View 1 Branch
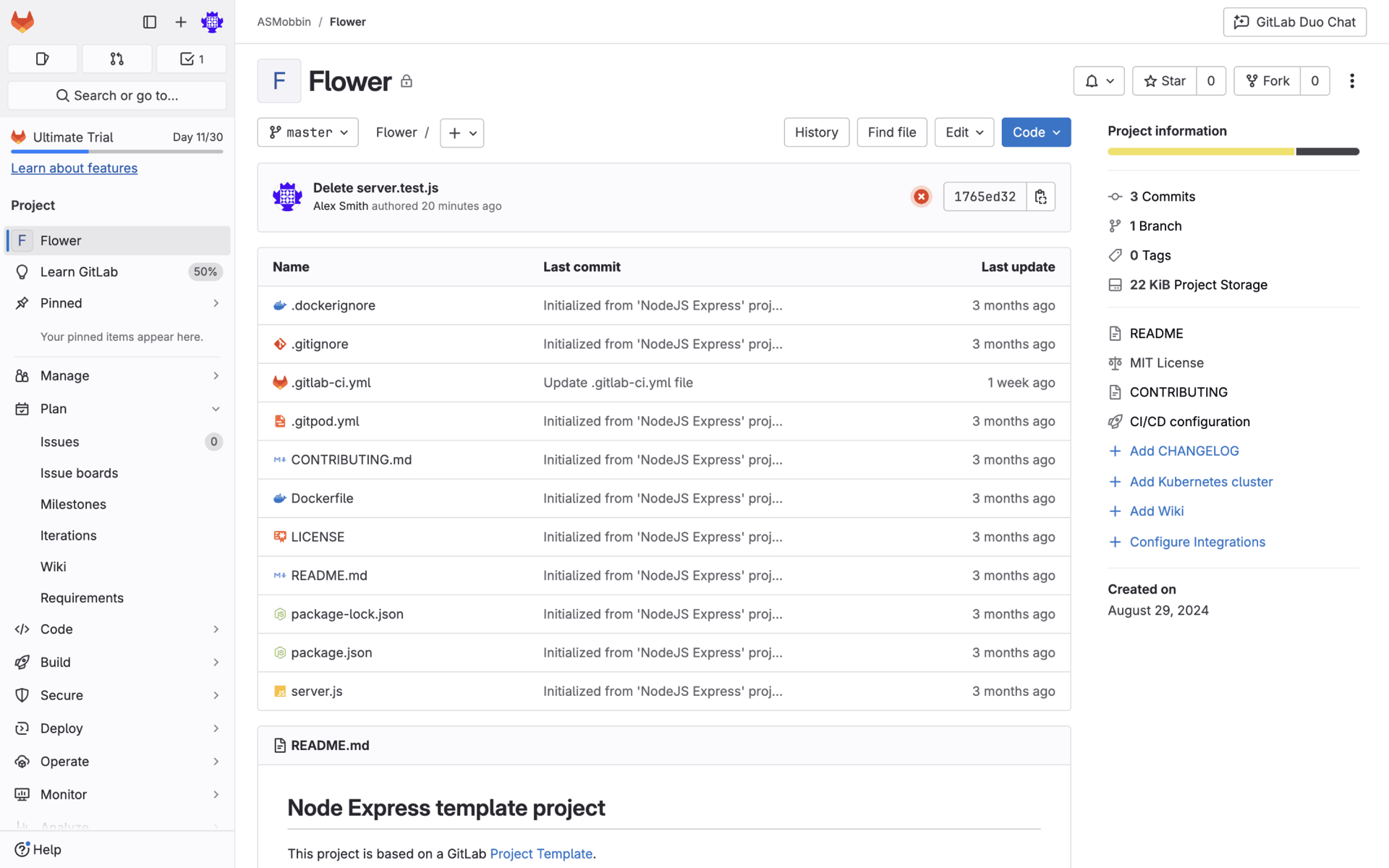 click(x=1155, y=226)
